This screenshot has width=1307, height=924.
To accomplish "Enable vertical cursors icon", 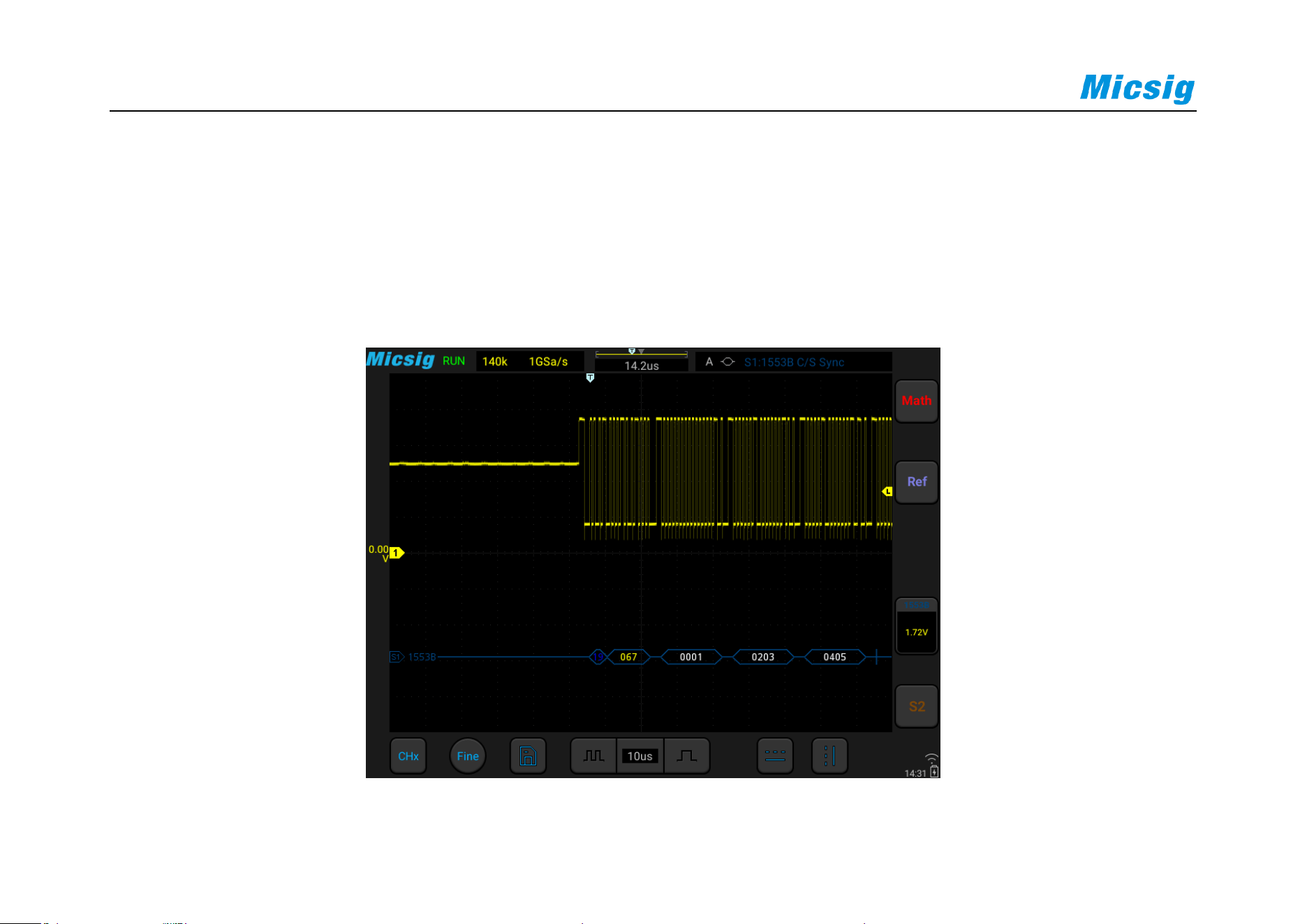I will pyautogui.click(x=829, y=757).
